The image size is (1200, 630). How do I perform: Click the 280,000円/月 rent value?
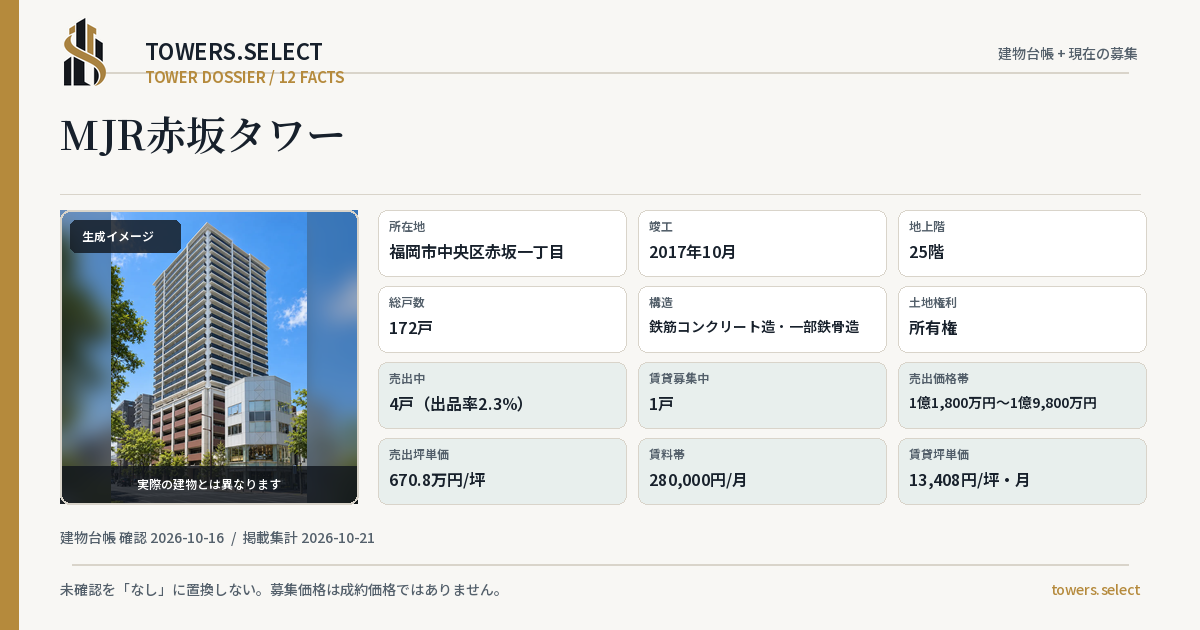click(698, 480)
